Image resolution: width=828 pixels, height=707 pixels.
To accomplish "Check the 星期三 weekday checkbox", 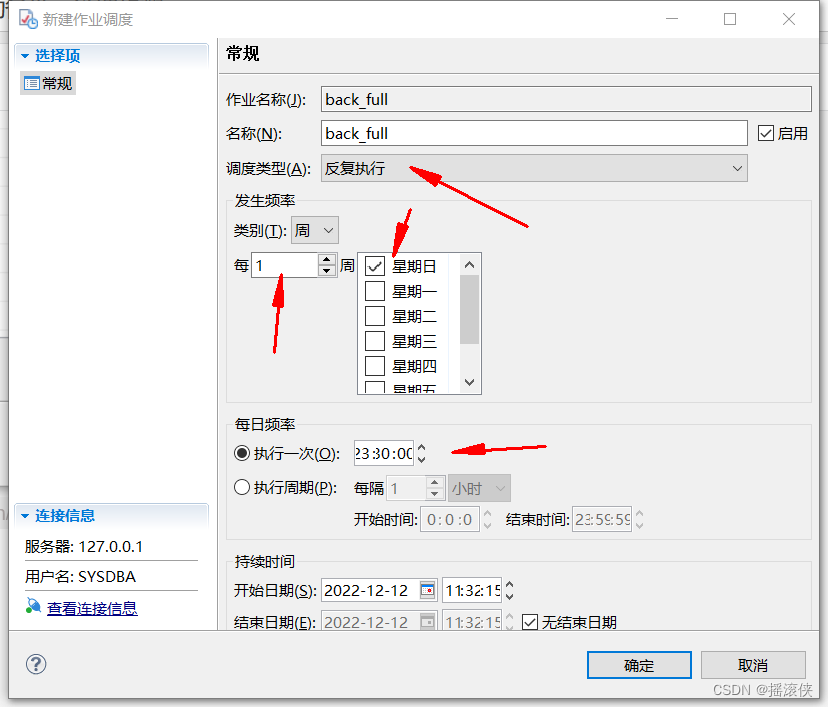I will point(376,340).
